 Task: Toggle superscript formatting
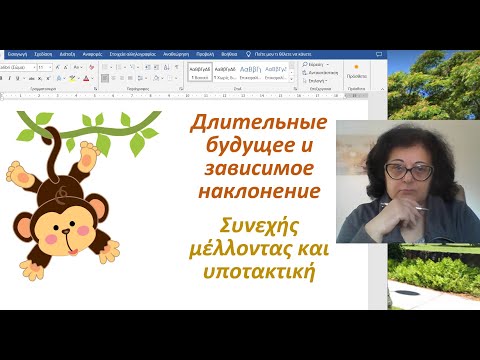tap(48, 78)
